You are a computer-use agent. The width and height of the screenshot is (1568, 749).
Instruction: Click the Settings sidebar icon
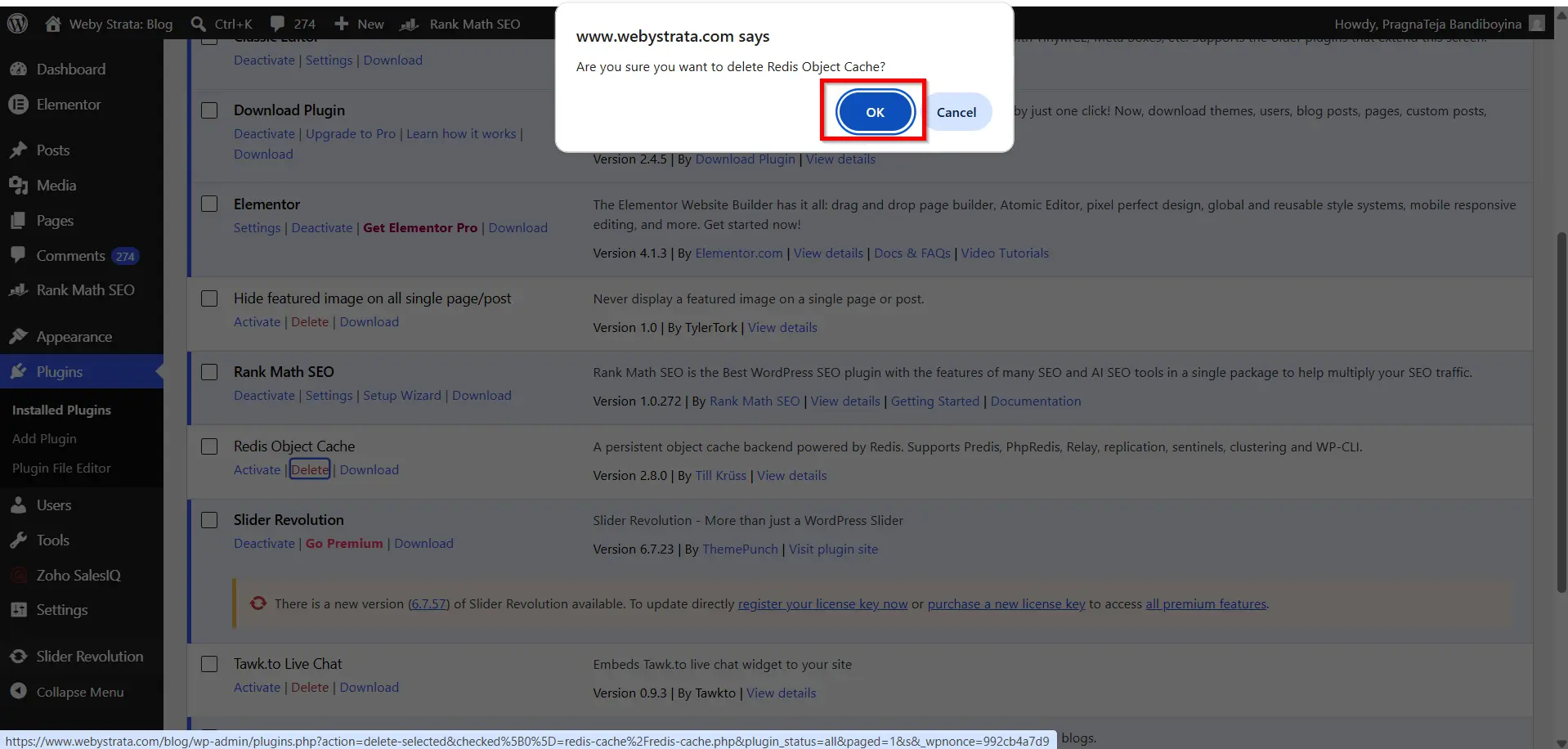tap(19, 610)
